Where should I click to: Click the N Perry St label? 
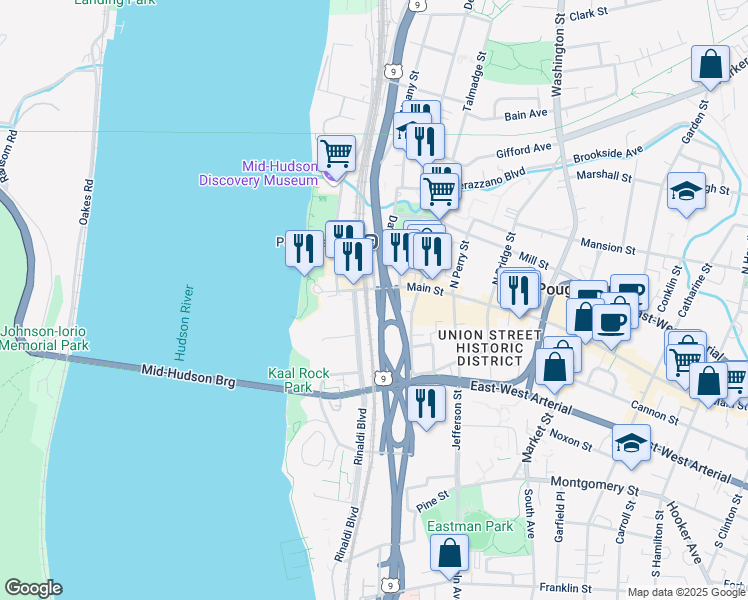(460, 264)
